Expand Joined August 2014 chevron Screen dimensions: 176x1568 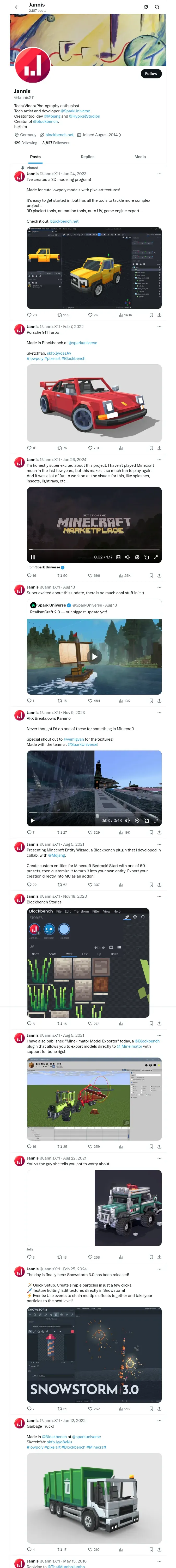[120, 135]
